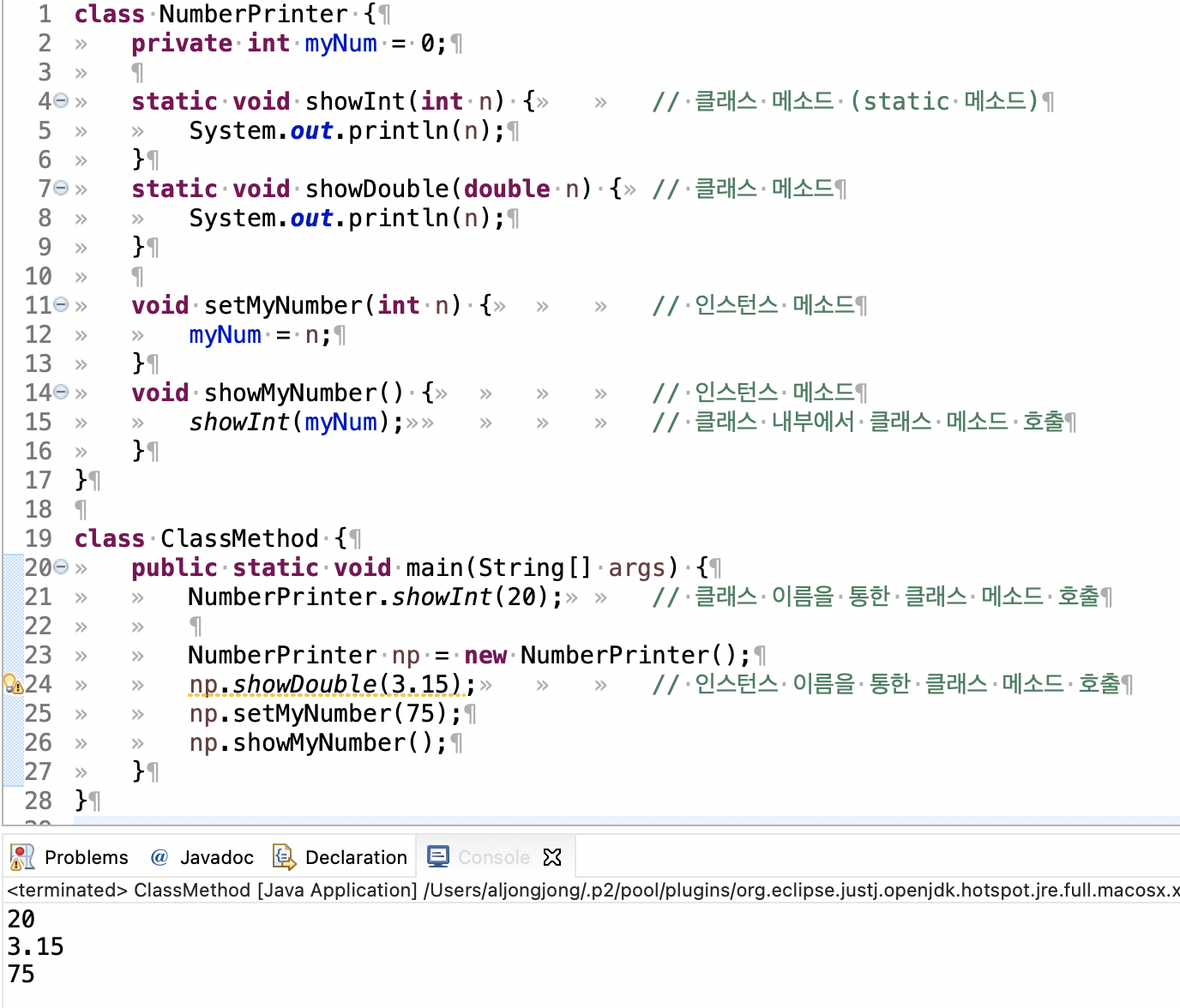
Task: Click the myNum field declaration on line 2
Action: point(289,43)
